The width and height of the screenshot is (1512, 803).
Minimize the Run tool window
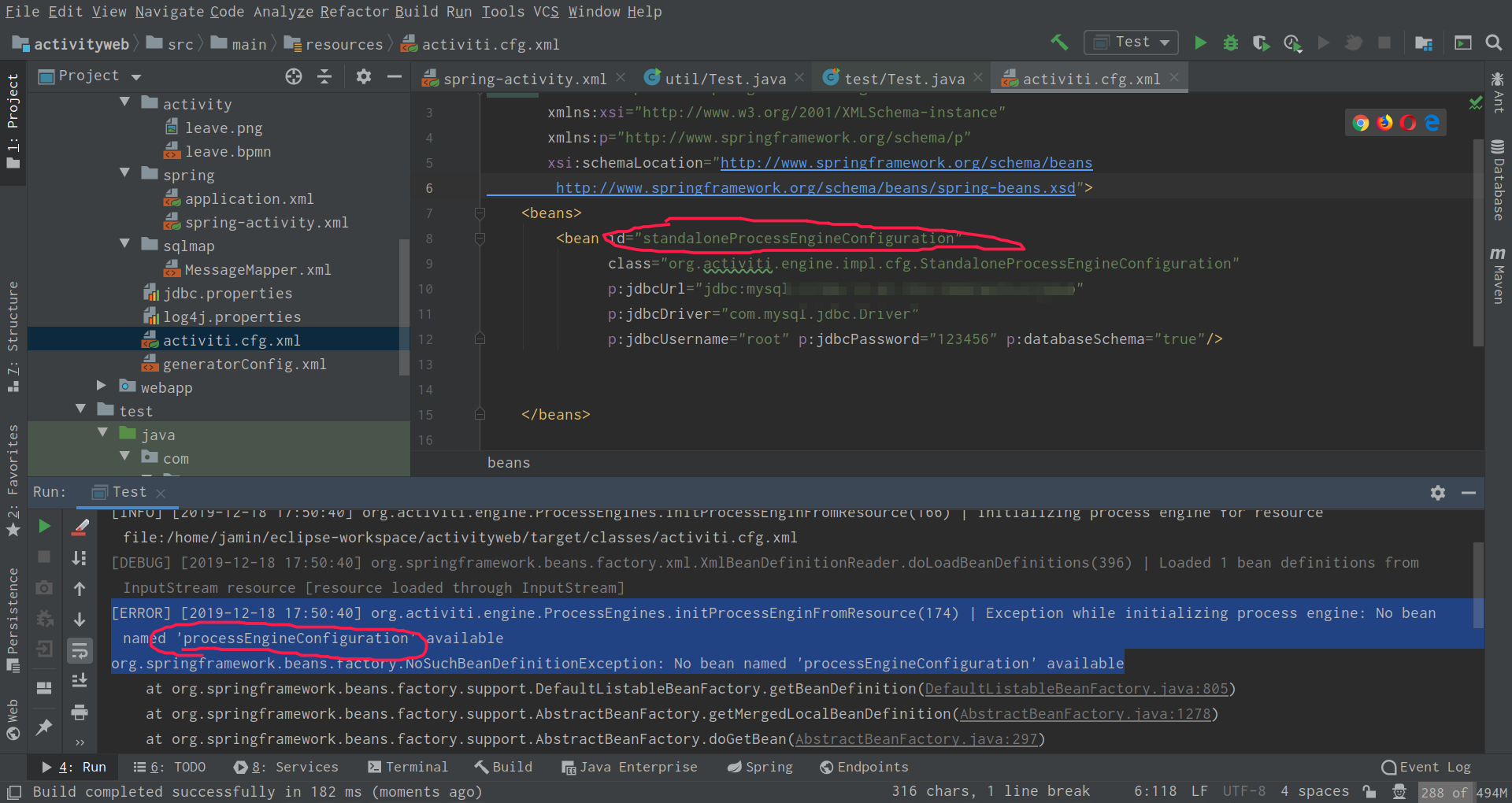[1468, 493]
